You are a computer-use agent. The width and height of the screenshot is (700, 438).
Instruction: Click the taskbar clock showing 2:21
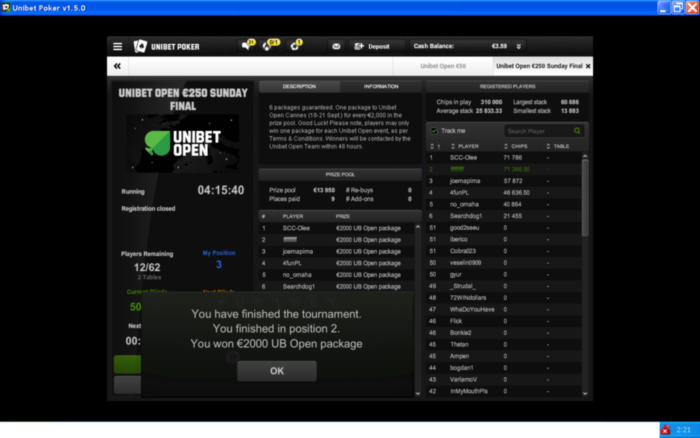[x=683, y=430]
